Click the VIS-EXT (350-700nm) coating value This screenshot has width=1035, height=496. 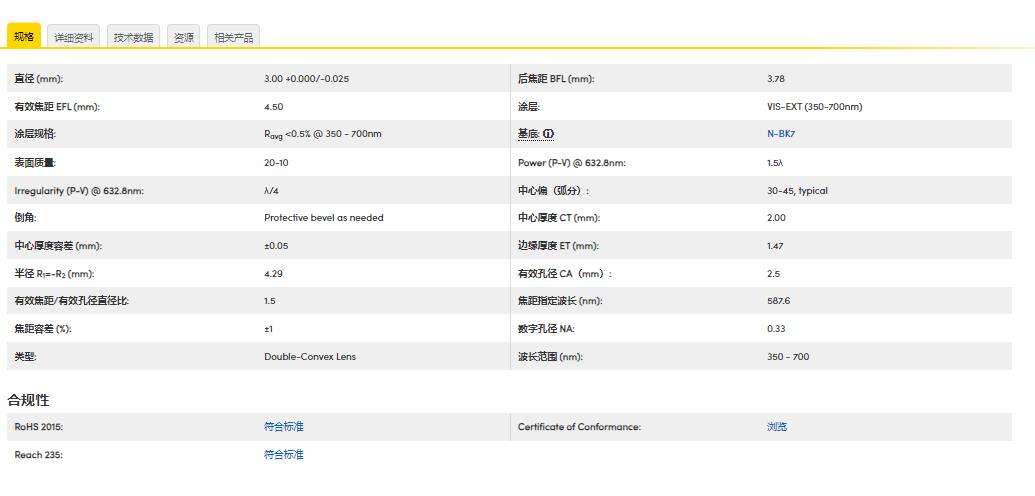tap(814, 107)
